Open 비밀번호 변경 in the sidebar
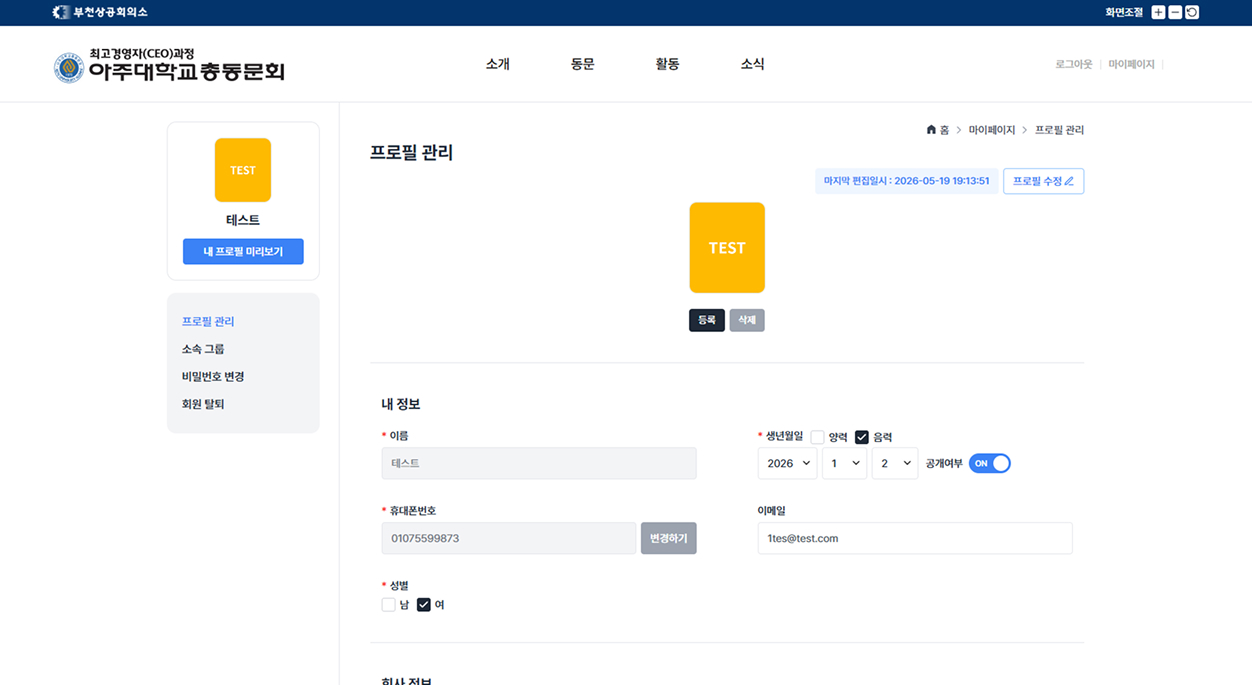 click(213, 377)
